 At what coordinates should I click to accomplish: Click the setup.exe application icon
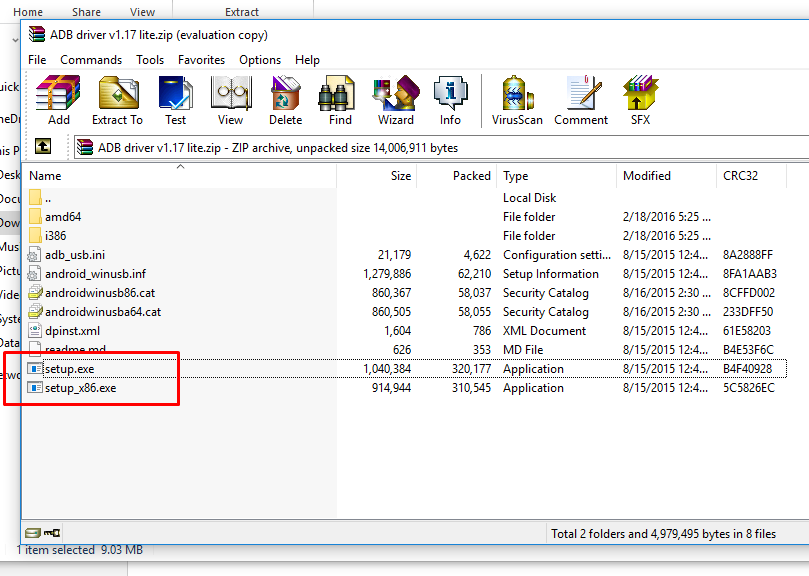pyautogui.click(x=35, y=369)
